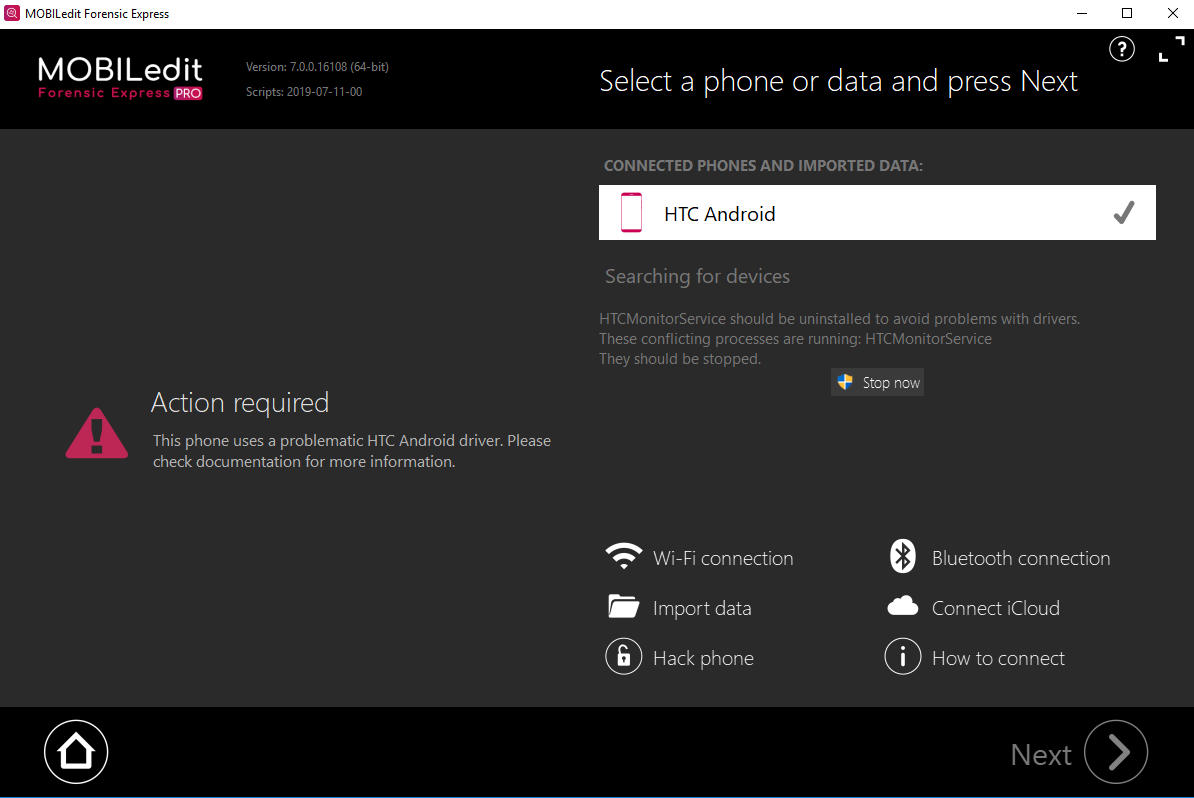Open the Wi-Fi connection option
Screen dimensions: 1194x798
(x=723, y=558)
